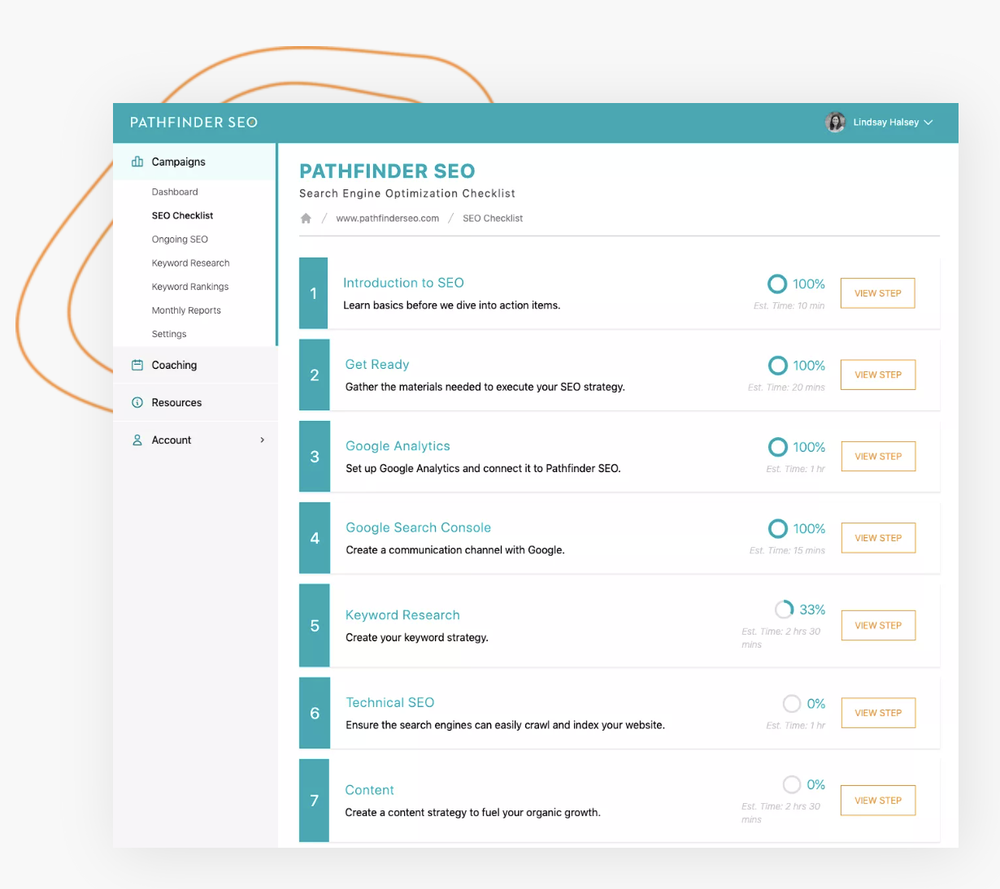
Task: Click 'Est. Time: 10 min' text
Action: click(x=789, y=305)
